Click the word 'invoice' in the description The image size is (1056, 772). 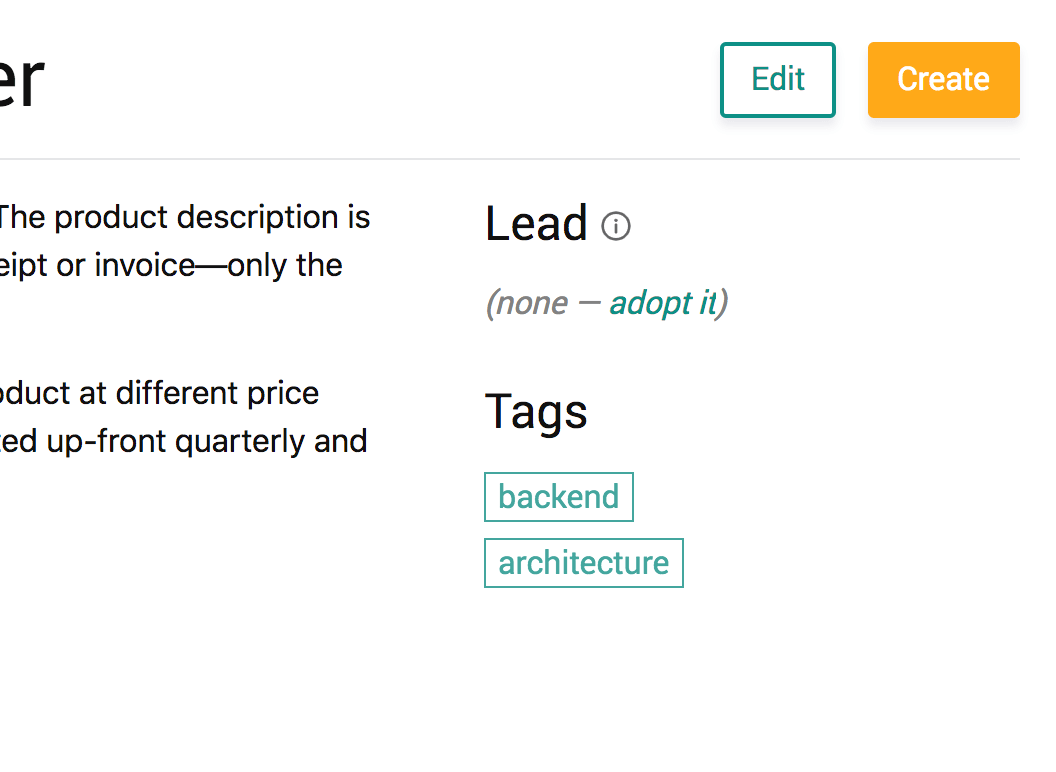pos(144,265)
